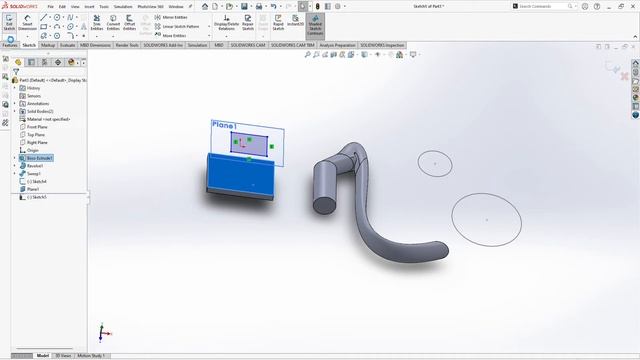The image size is (640, 360).
Task: Switch to the Features tab
Action: point(10,45)
